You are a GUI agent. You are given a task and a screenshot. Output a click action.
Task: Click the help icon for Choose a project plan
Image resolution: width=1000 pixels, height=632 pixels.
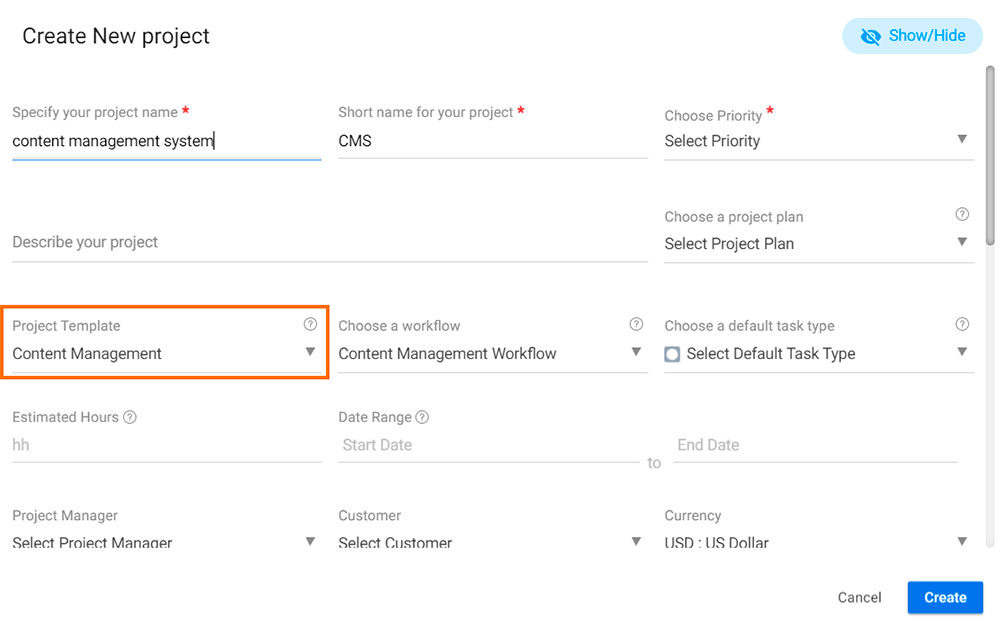coord(962,214)
